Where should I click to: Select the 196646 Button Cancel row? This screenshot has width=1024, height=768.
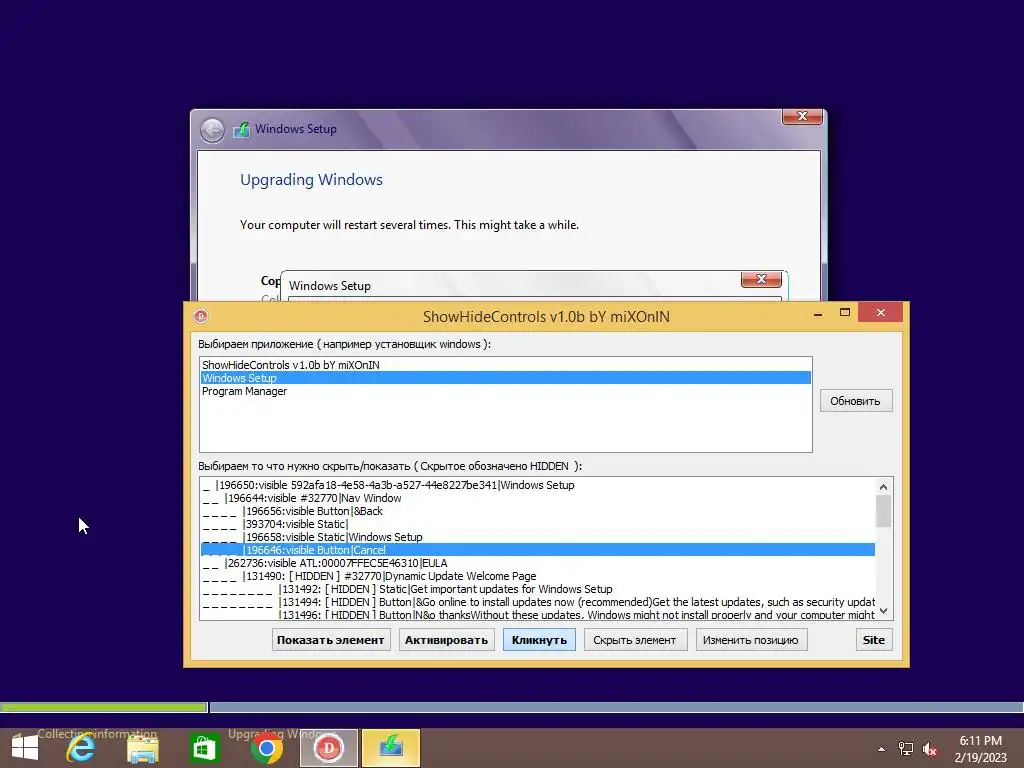point(537,551)
